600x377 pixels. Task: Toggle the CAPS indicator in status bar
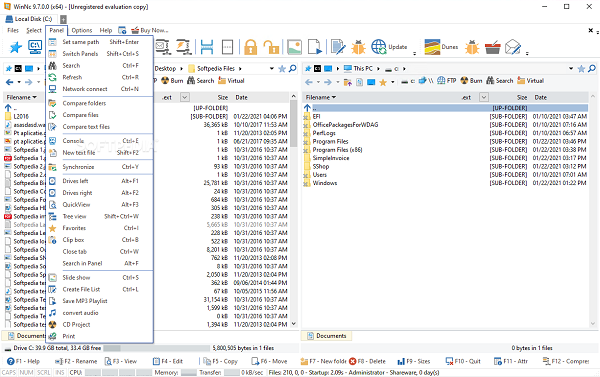click(8, 372)
